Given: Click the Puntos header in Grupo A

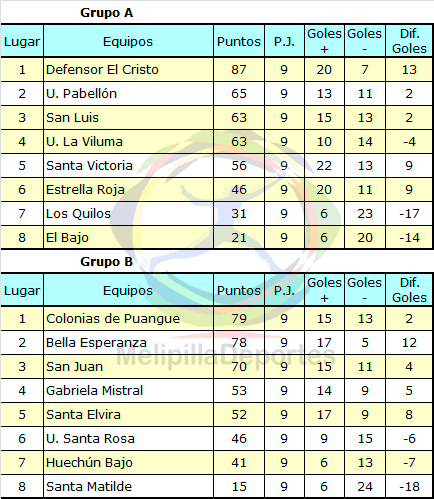Looking at the screenshot, I should pos(239,41).
